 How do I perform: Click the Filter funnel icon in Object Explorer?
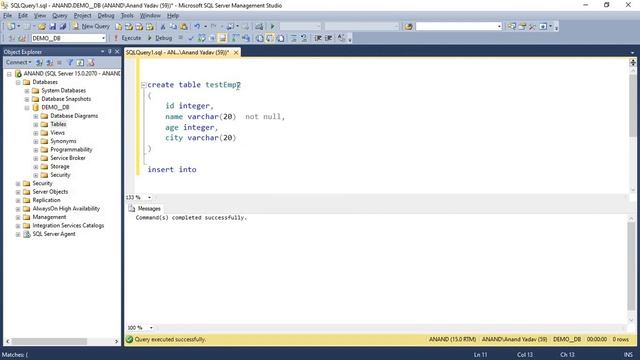[x=70, y=62]
